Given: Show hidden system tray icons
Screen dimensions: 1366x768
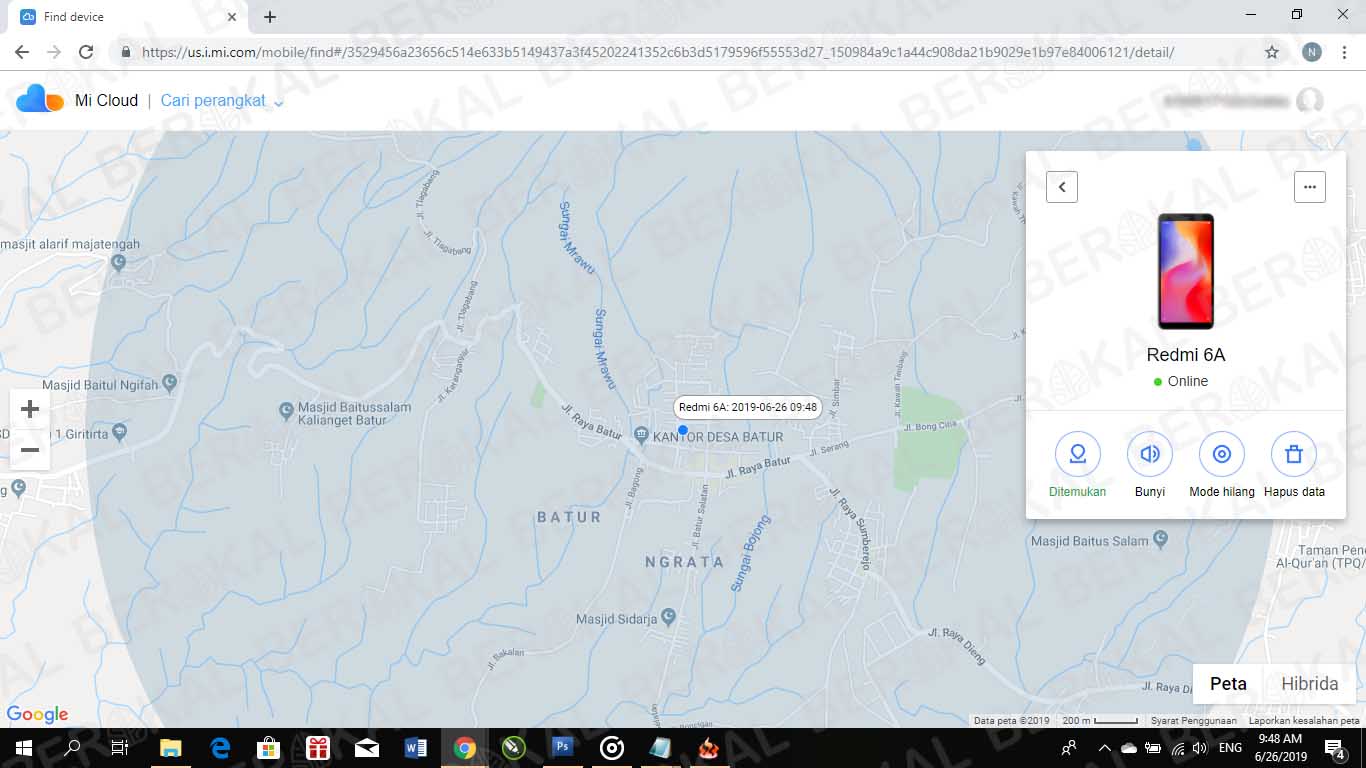Looking at the screenshot, I should pos(1104,748).
